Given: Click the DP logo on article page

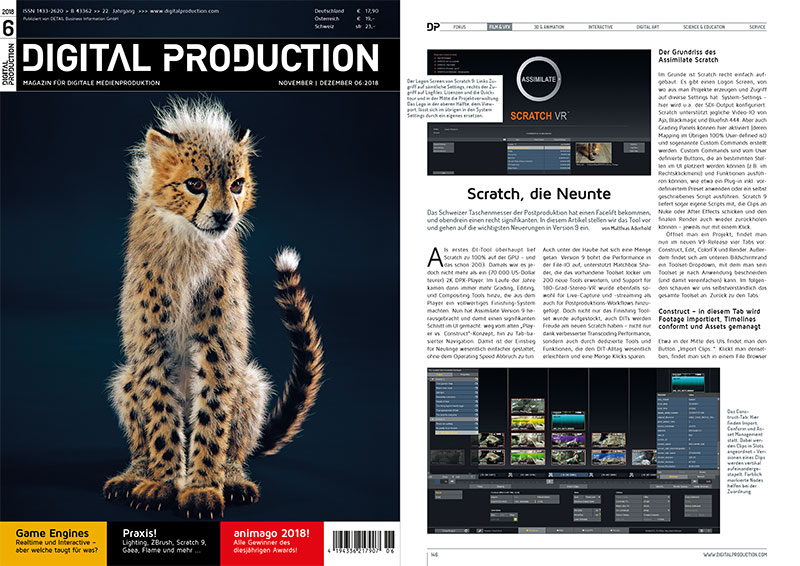Looking at the screenshot, I should click(433, 27).
